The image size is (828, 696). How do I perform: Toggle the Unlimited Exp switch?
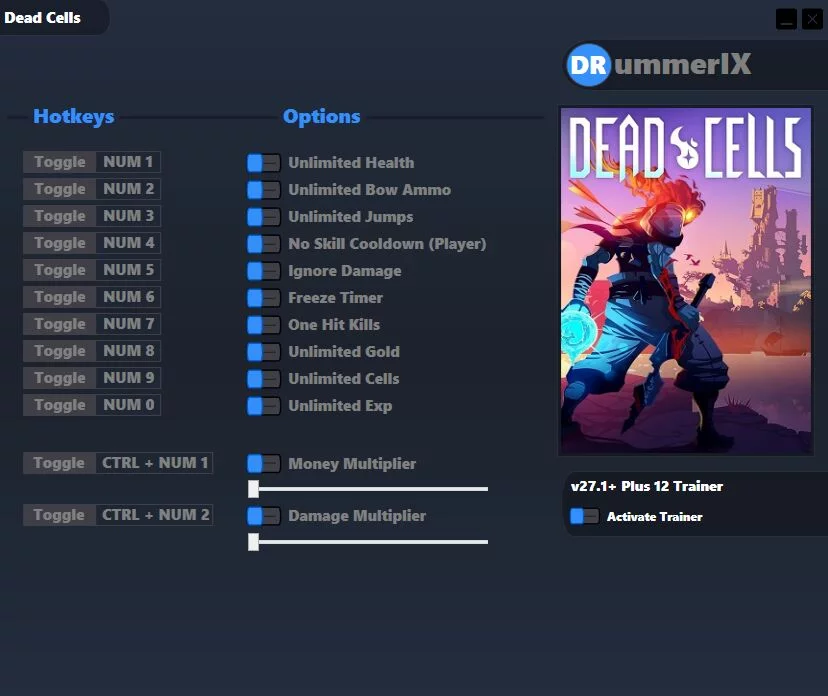(264, 406)
